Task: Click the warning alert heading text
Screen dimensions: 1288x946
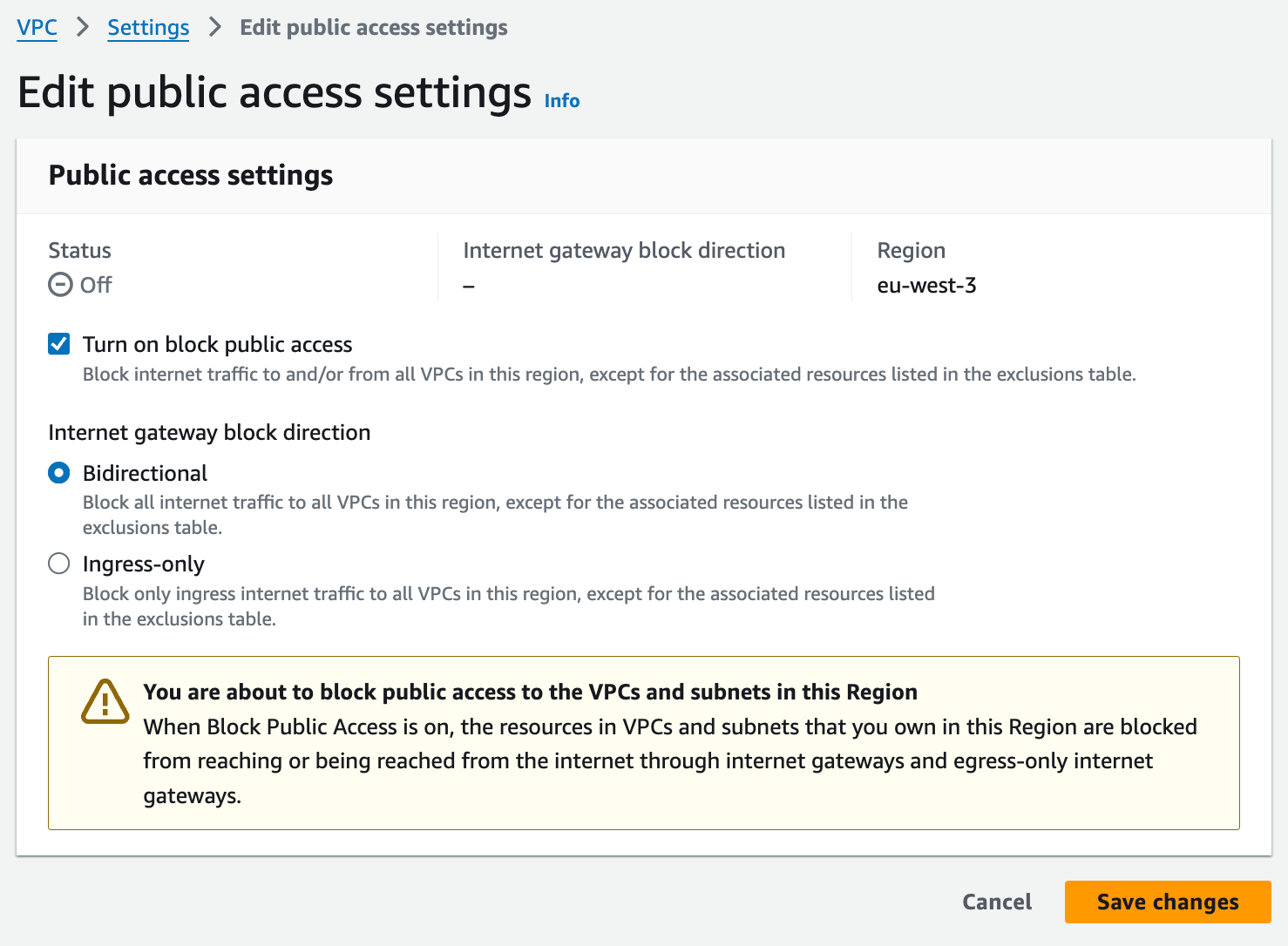Action: pyautogui.click(x=530, y=692)
